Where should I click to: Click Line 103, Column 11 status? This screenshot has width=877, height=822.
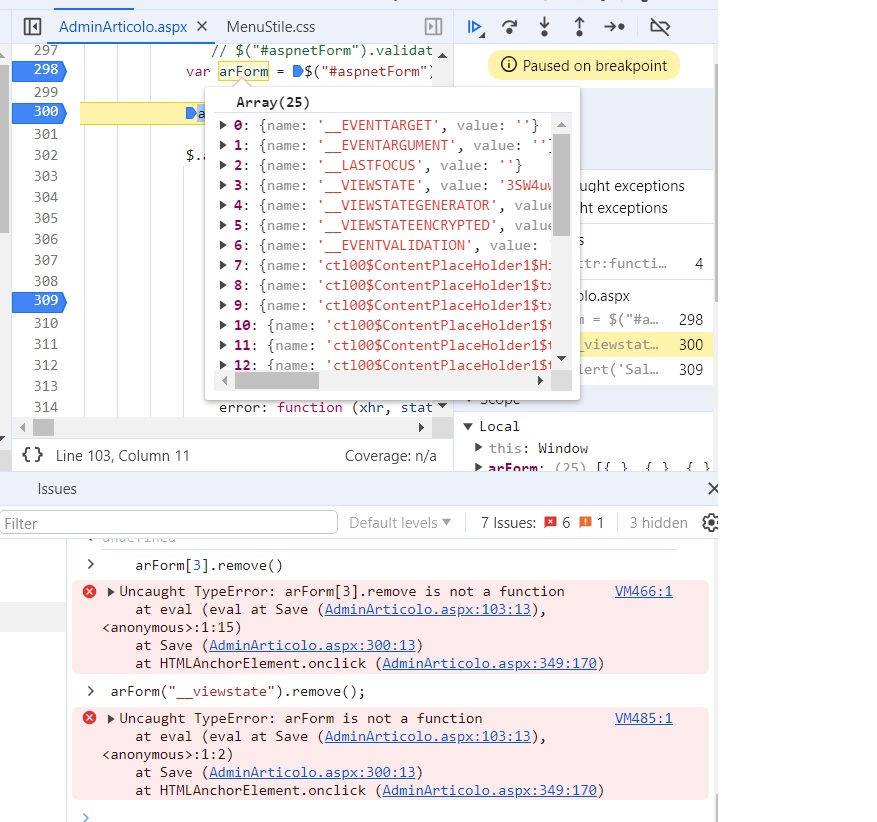122,456
